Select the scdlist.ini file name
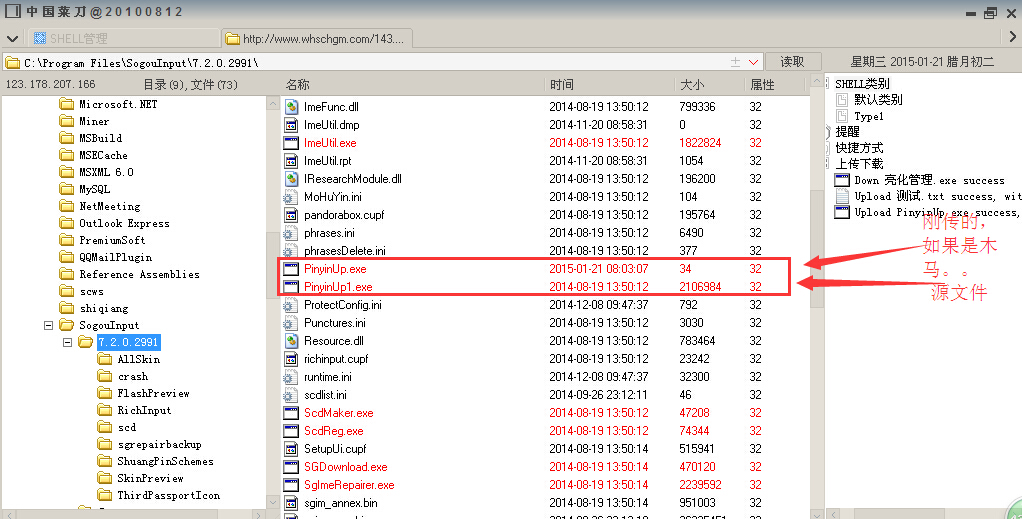The image size is (1022, 519). (325, 394)
